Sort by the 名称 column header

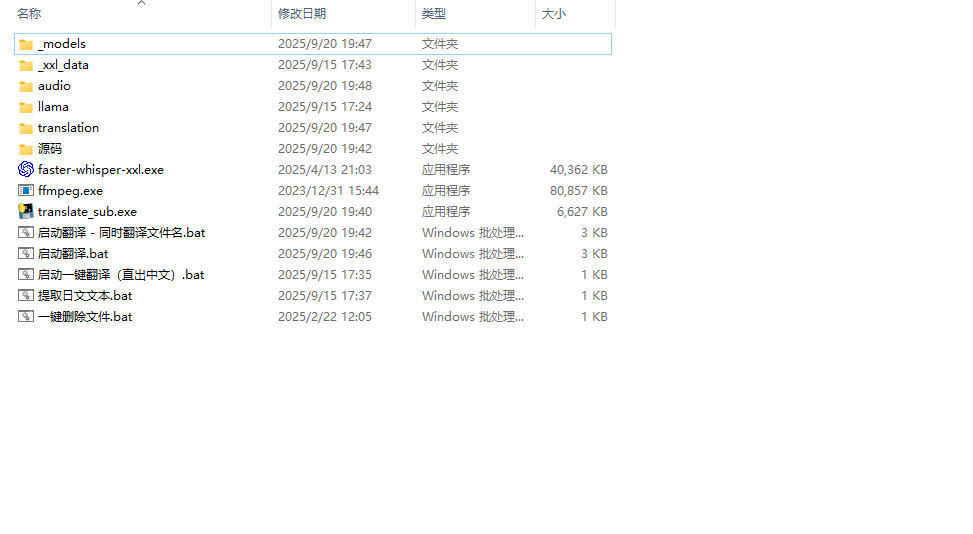coord(29,14)
